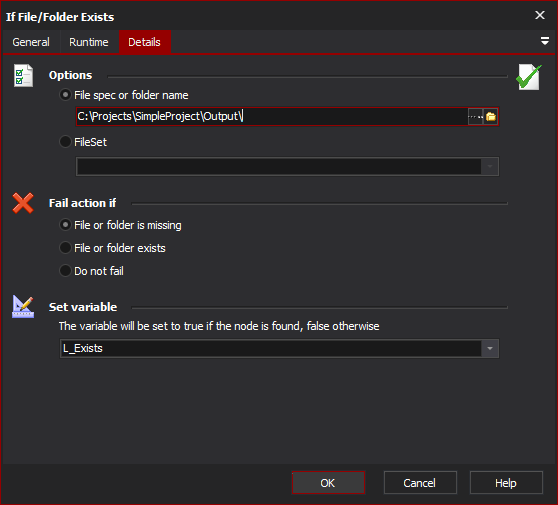The image size is (558, 505).
Task: Click the Cancel button
Action: click(420, 483)
